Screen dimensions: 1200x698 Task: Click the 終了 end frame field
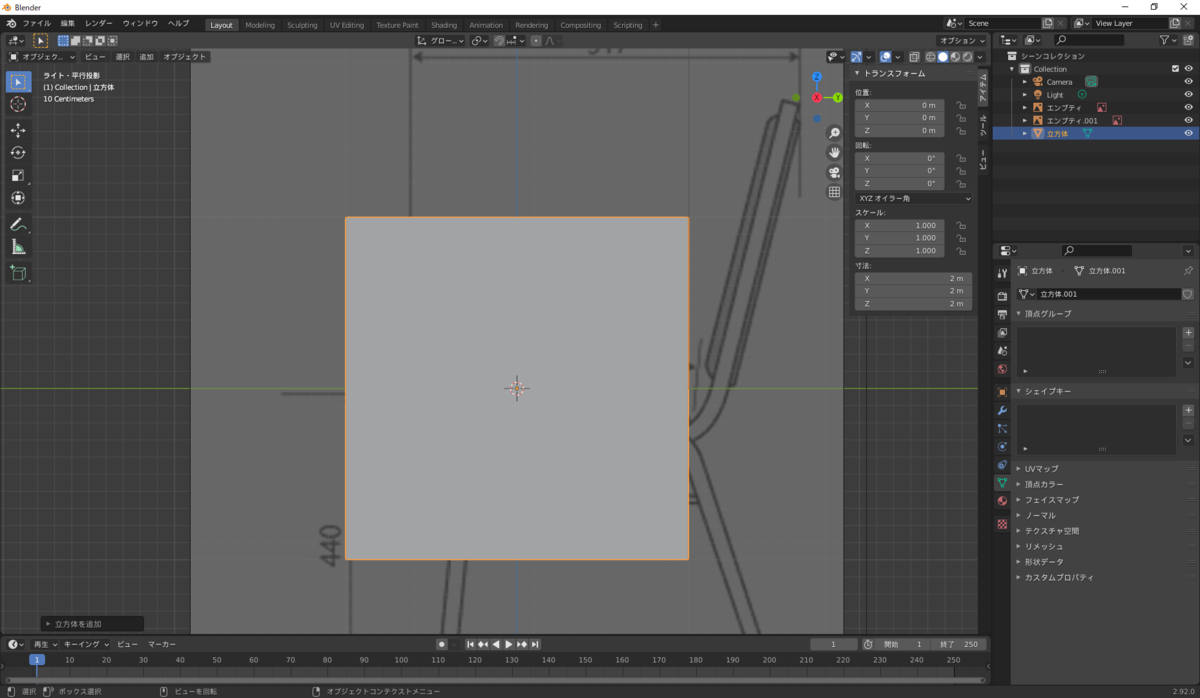(x=958, y=644)
